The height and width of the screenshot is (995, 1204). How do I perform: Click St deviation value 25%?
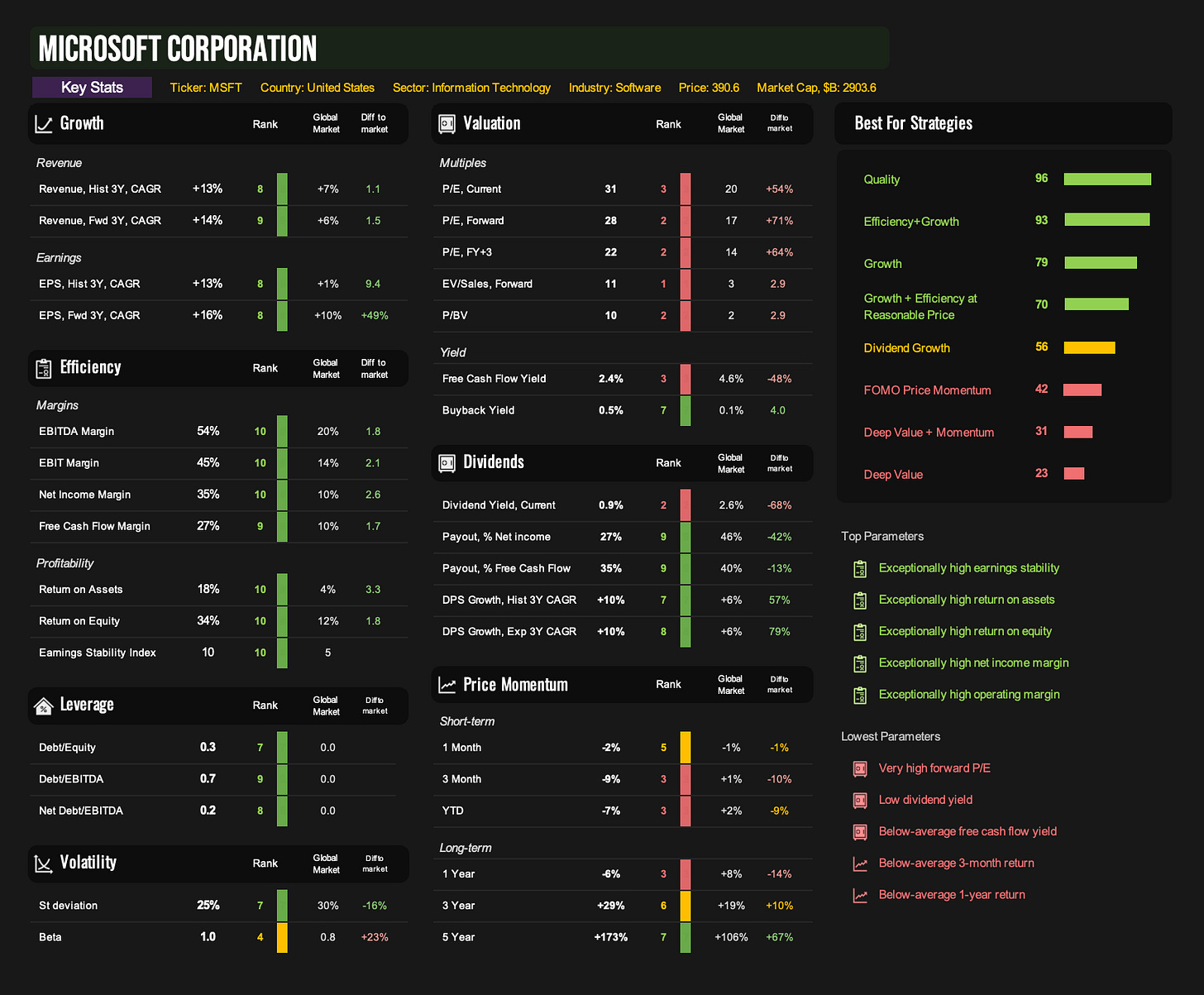pos(208,906)
